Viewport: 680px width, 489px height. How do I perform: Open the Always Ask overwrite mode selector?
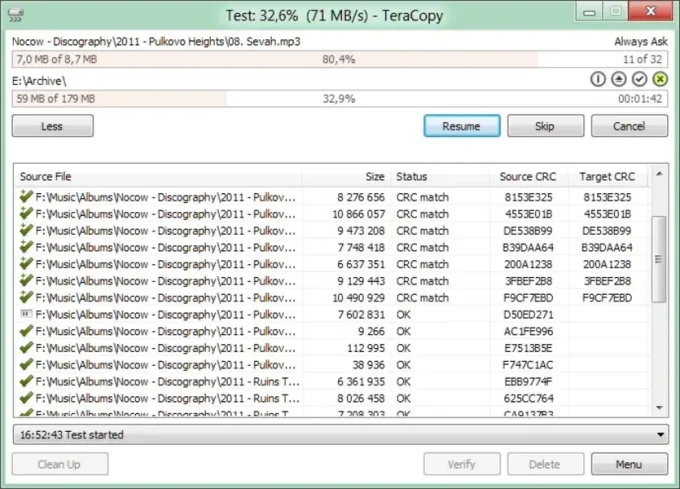point(640,42)
